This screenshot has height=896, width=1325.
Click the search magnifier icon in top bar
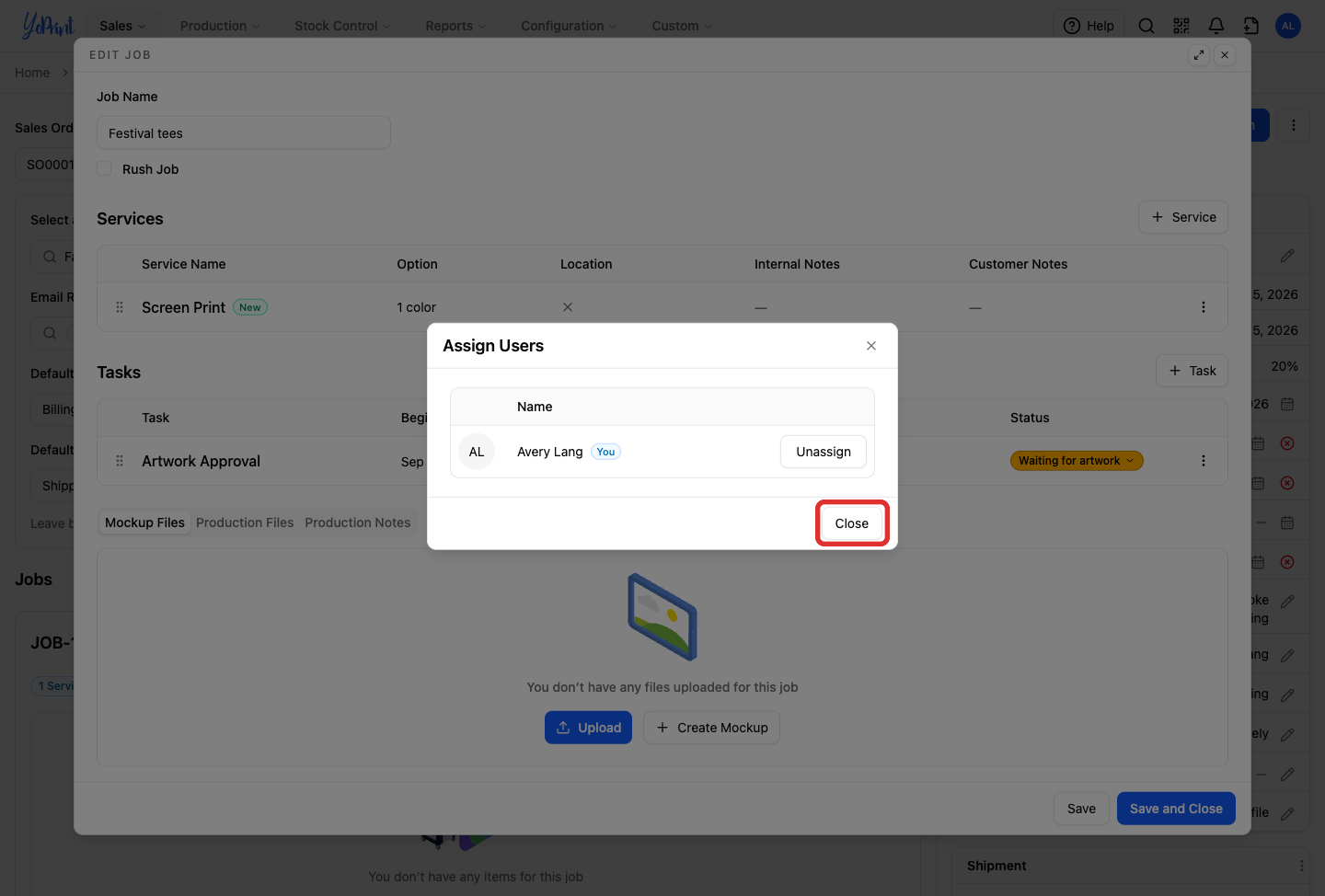[x=1146, y=26]
